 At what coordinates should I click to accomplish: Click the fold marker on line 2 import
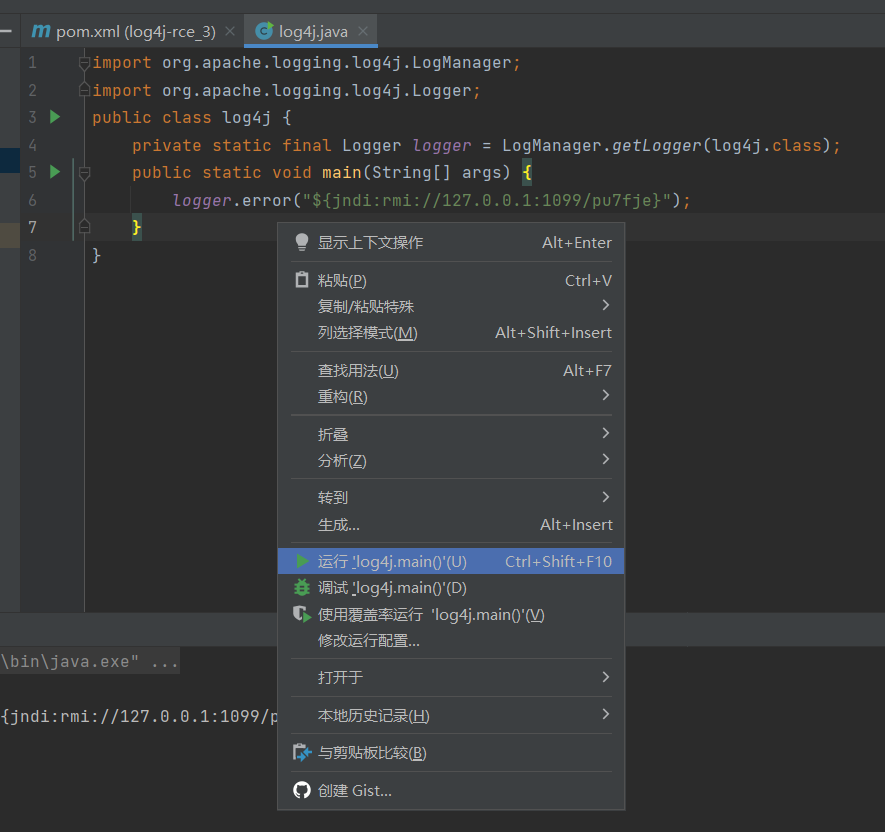coord(84,90)
